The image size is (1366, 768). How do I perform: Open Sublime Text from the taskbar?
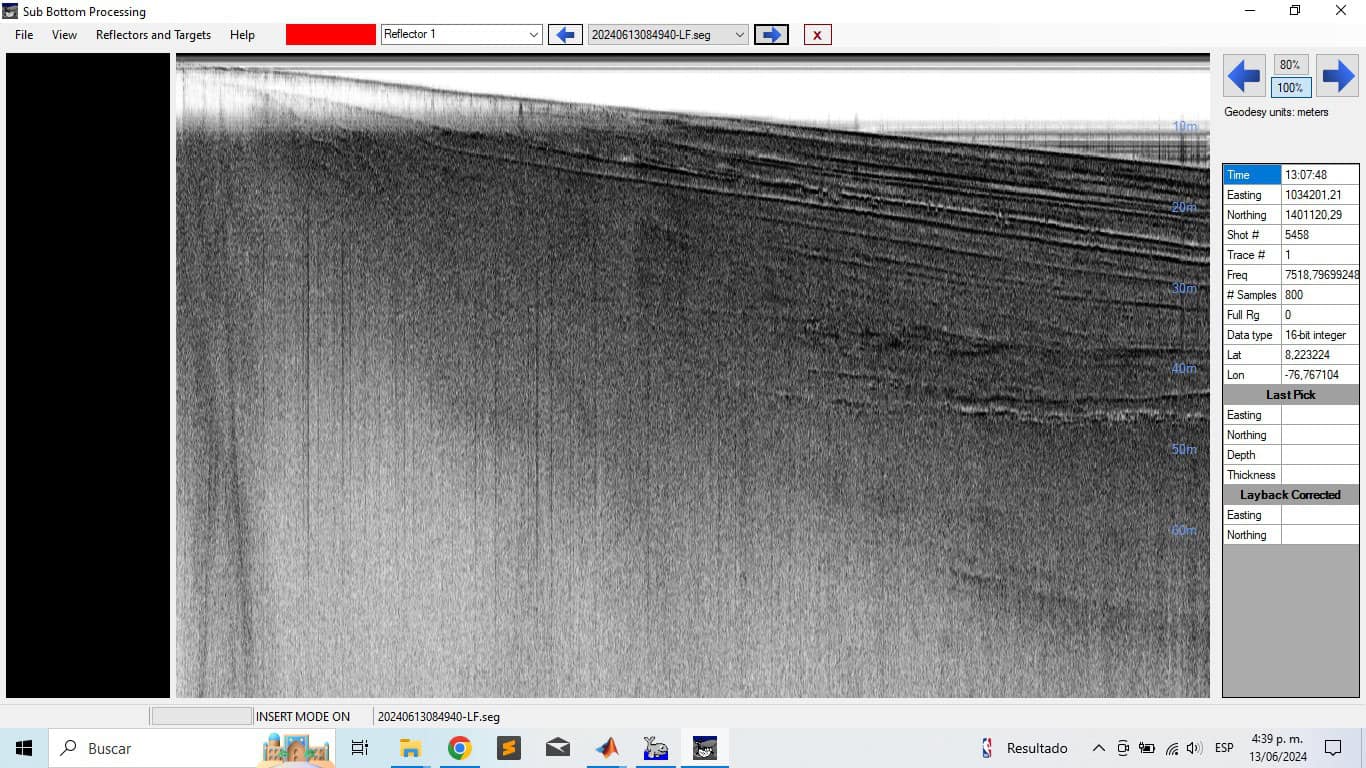click(x=508, y=748)
